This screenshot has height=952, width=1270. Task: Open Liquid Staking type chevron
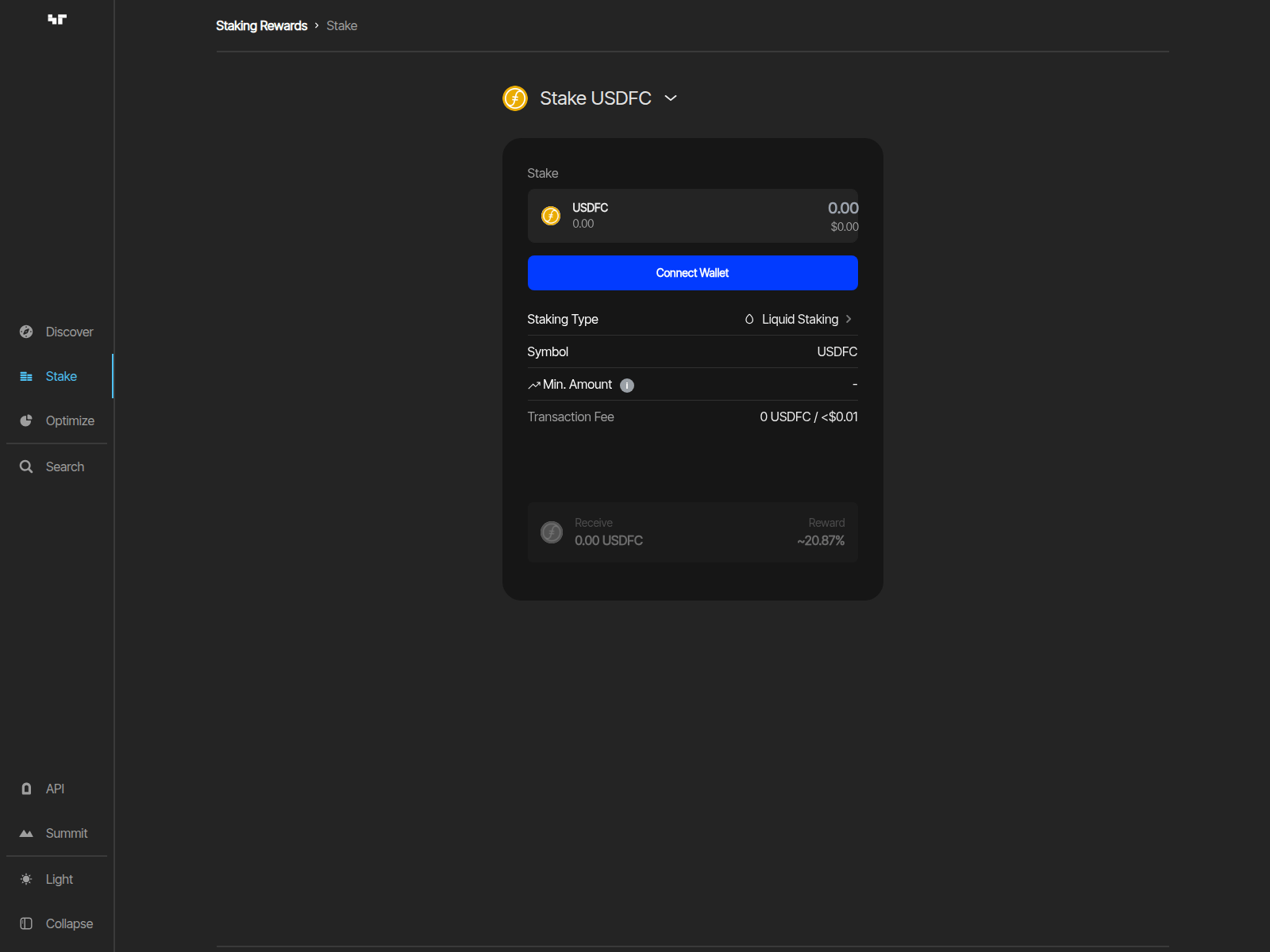point(849,319)
